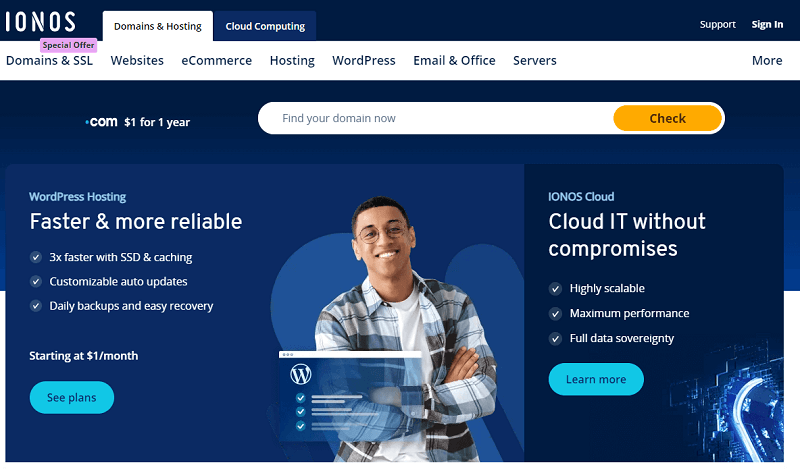The image size is (800, 469).
Task: Click the Special Offer badge
Action: [x=68, y=45]
